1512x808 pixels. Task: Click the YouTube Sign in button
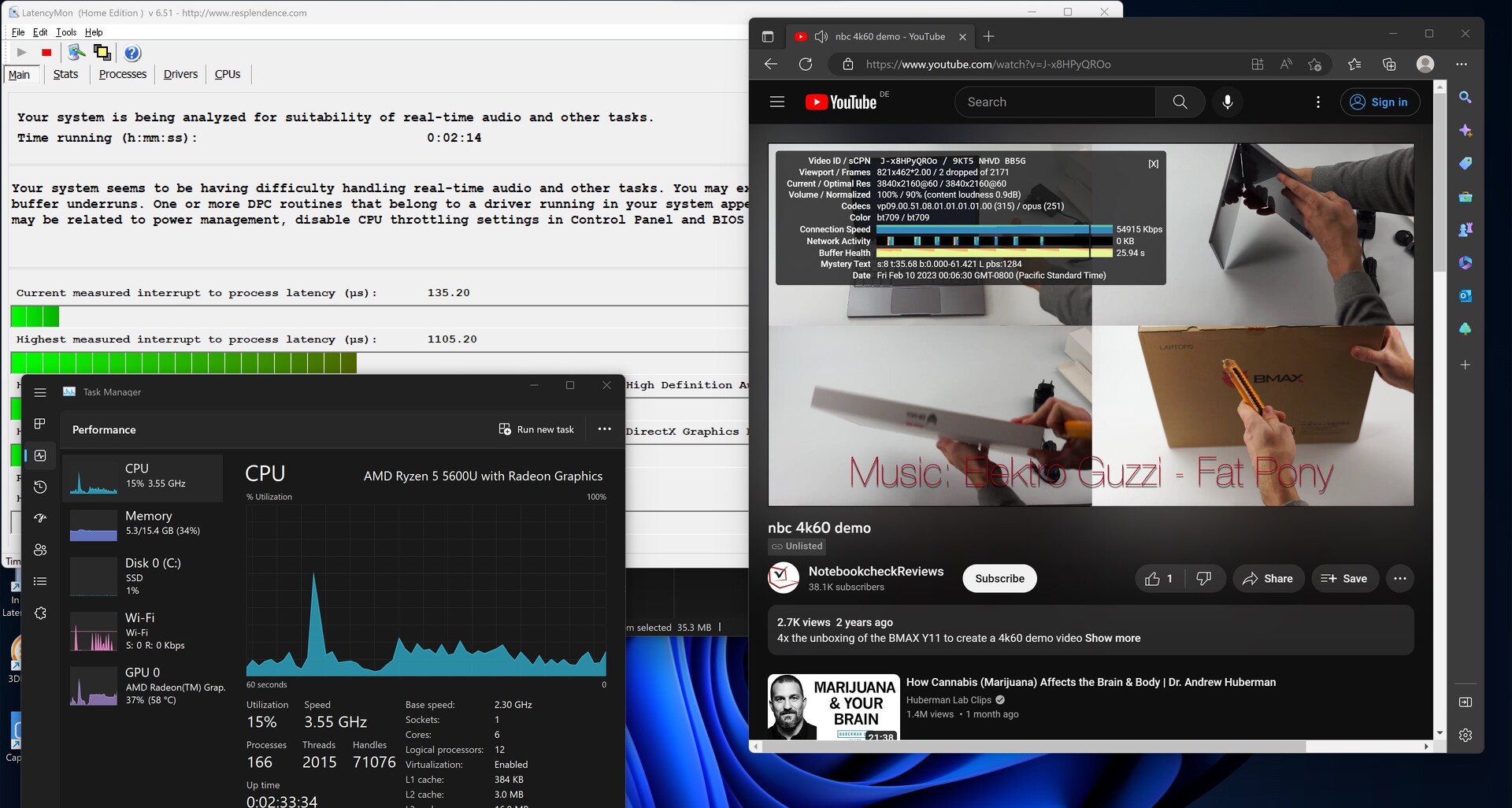1380,102
